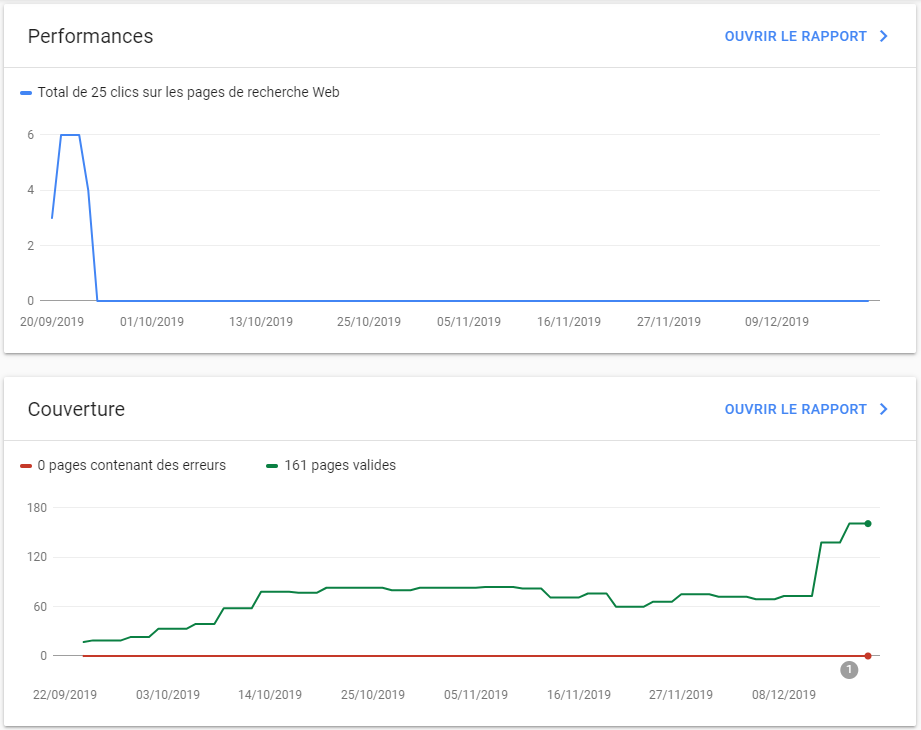The height and width of the screenshot is (730, 921).
Task: Open the Couverture report link
Action: tap(795, 409)
